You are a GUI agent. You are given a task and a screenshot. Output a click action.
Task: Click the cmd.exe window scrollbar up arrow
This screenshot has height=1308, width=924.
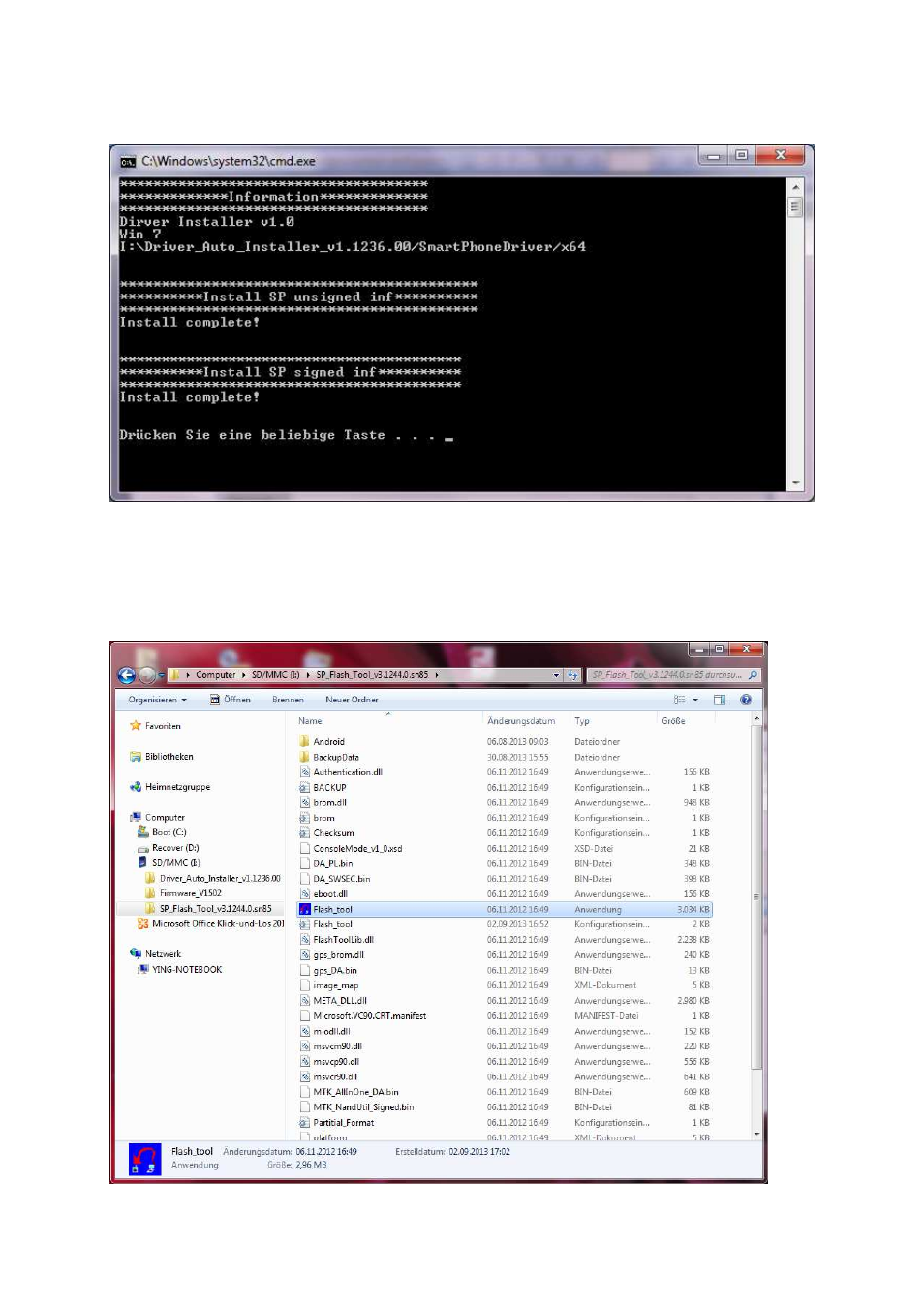pyautogui.click(x=796, y=186)
